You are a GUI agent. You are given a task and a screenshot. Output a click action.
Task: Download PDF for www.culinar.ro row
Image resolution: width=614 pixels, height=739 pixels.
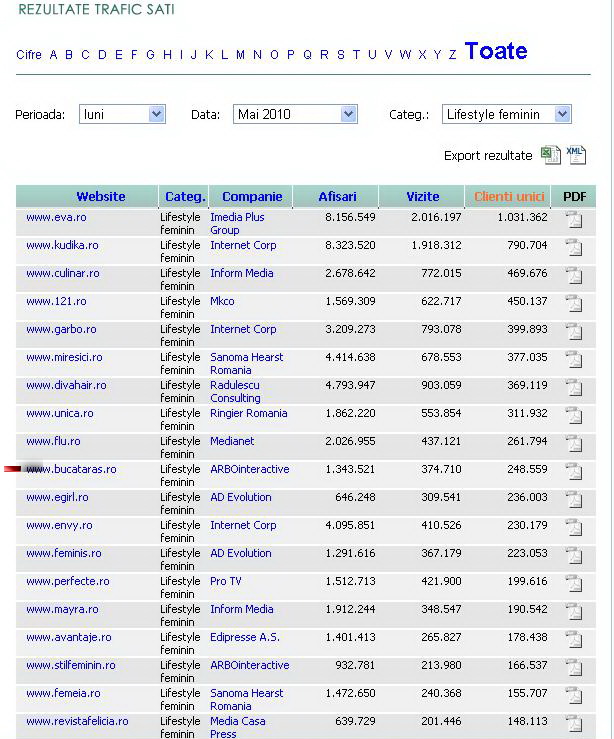pyautogui.click(x=573, y=277)
